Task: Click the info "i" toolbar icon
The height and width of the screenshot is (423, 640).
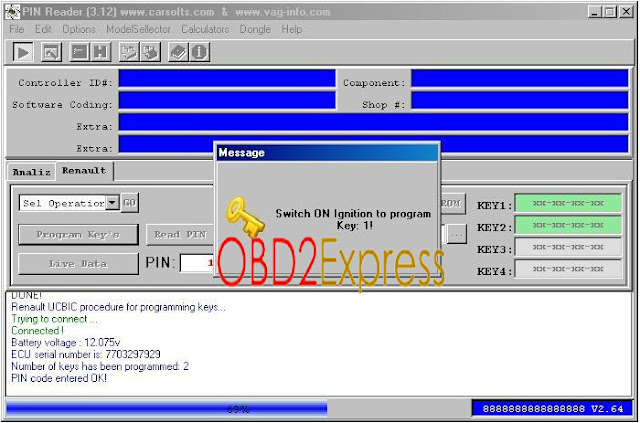Action: (x=200, y=52)
